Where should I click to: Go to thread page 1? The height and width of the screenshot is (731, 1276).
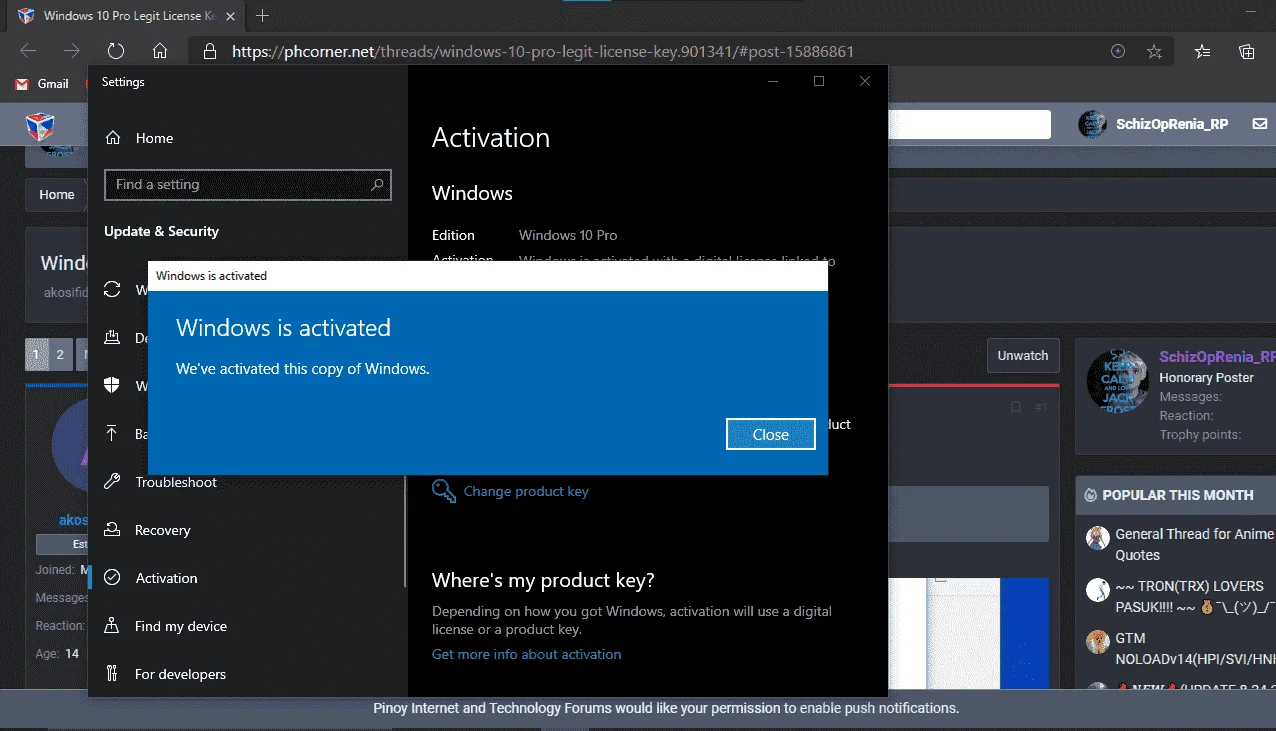pos(36,354)
